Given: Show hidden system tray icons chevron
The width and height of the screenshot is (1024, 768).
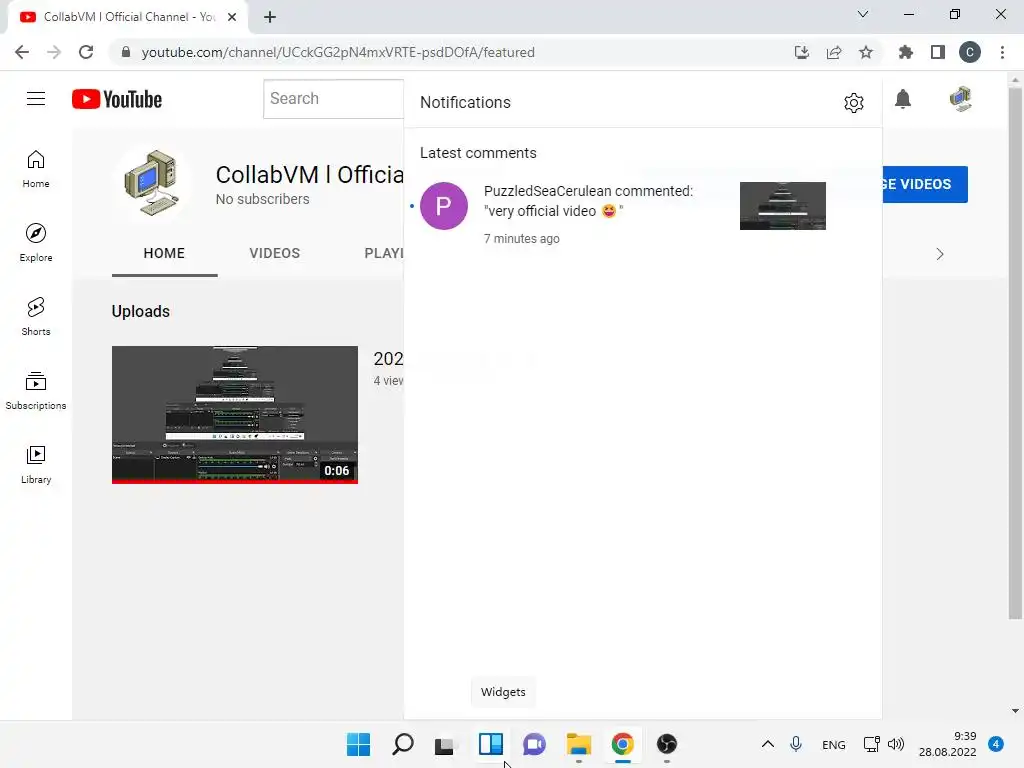Looking at the screenshot, I should point(768,744).
